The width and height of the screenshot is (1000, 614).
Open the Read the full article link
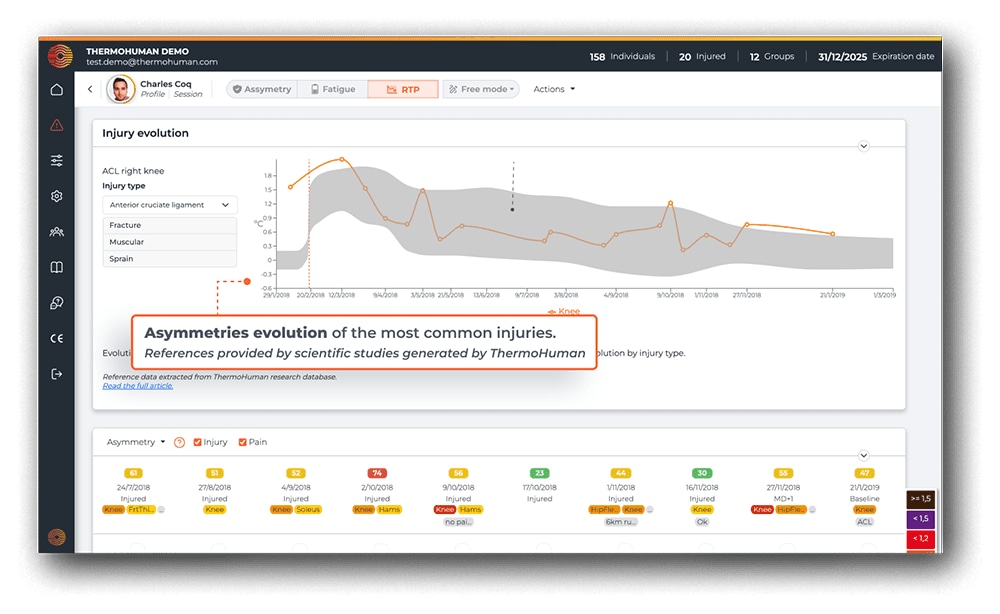click(138, 386)
